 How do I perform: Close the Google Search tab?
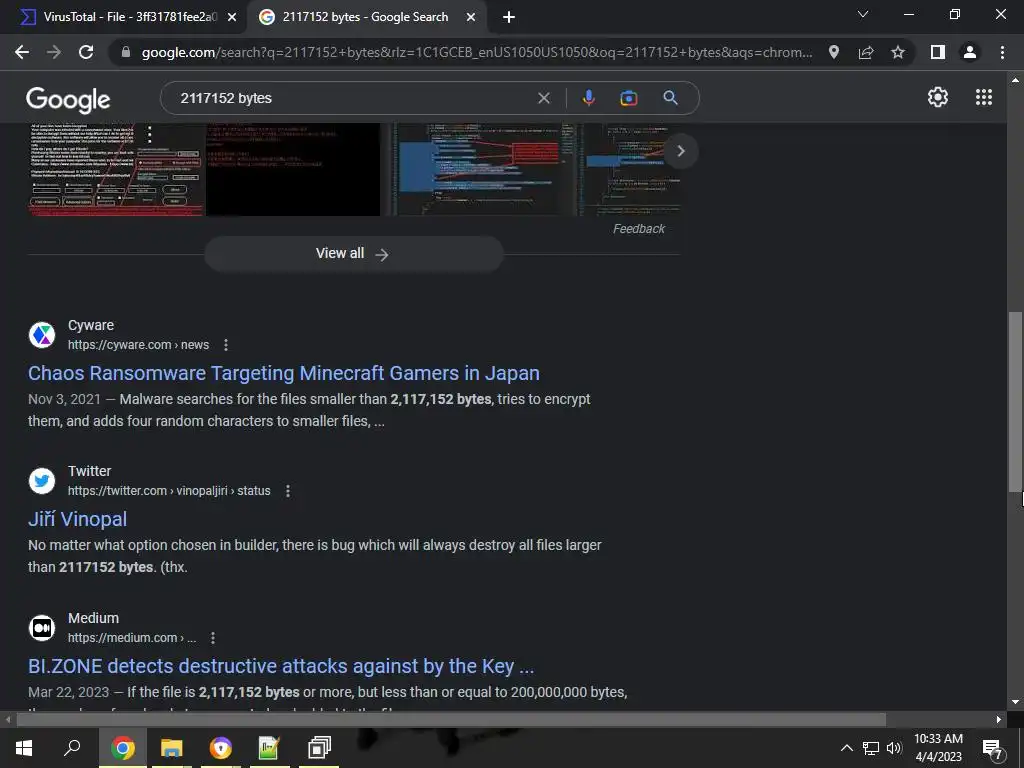click(x=471, y=18)
